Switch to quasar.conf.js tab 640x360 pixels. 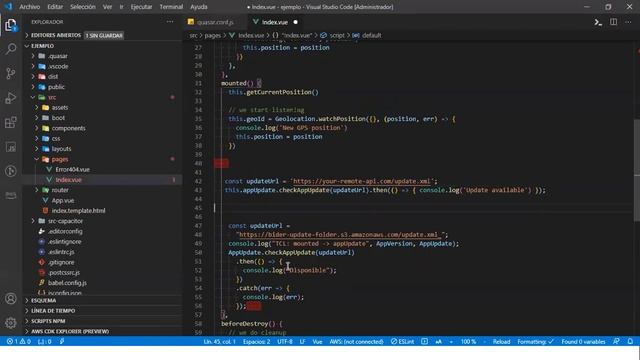(x=214, y=22)
